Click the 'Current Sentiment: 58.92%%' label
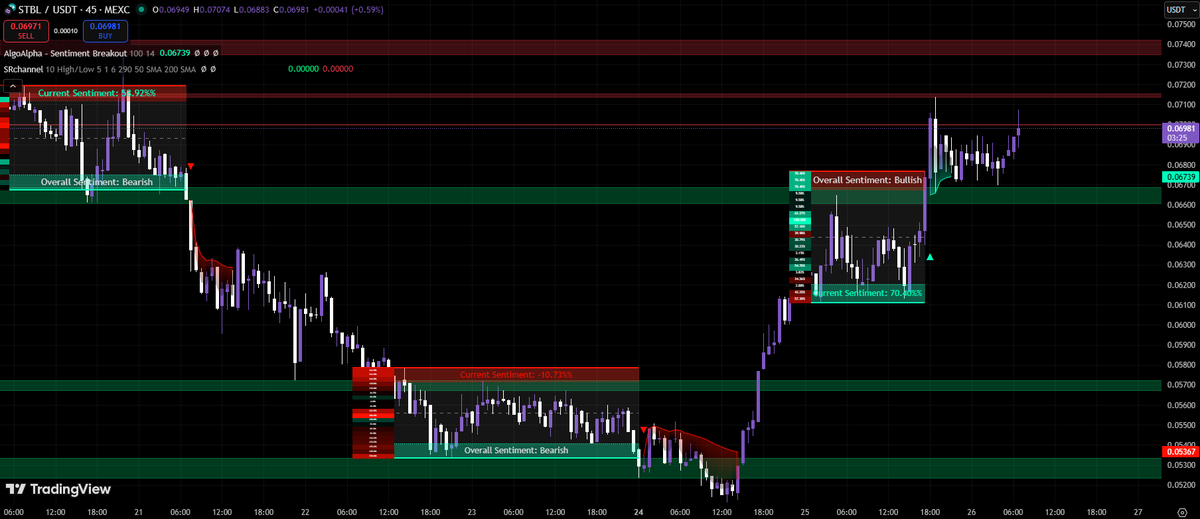The height and width of the screenshot is (519, 1200). point(96,92)
